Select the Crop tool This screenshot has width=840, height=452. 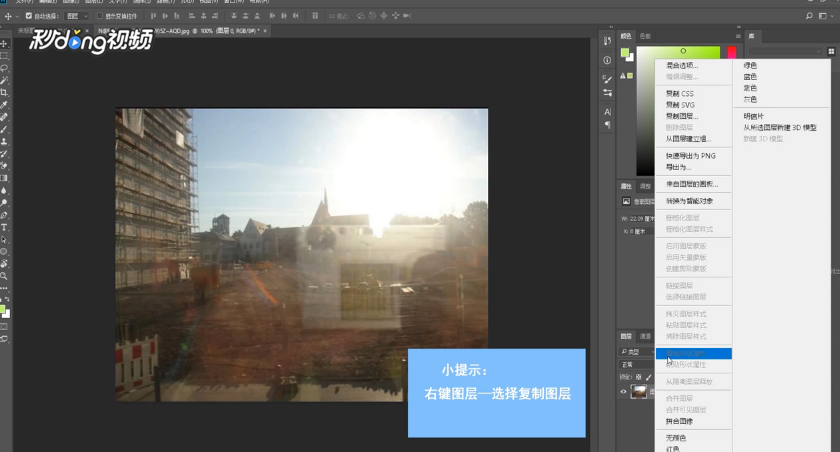4,93
